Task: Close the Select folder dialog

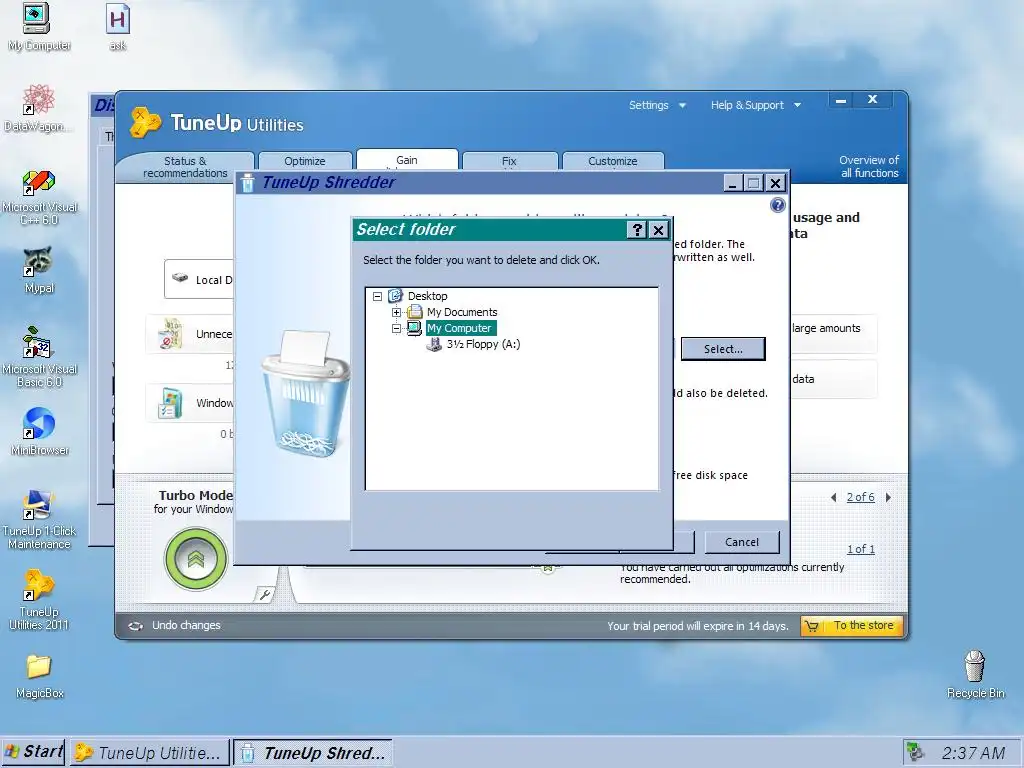Action: coord(658,230)
